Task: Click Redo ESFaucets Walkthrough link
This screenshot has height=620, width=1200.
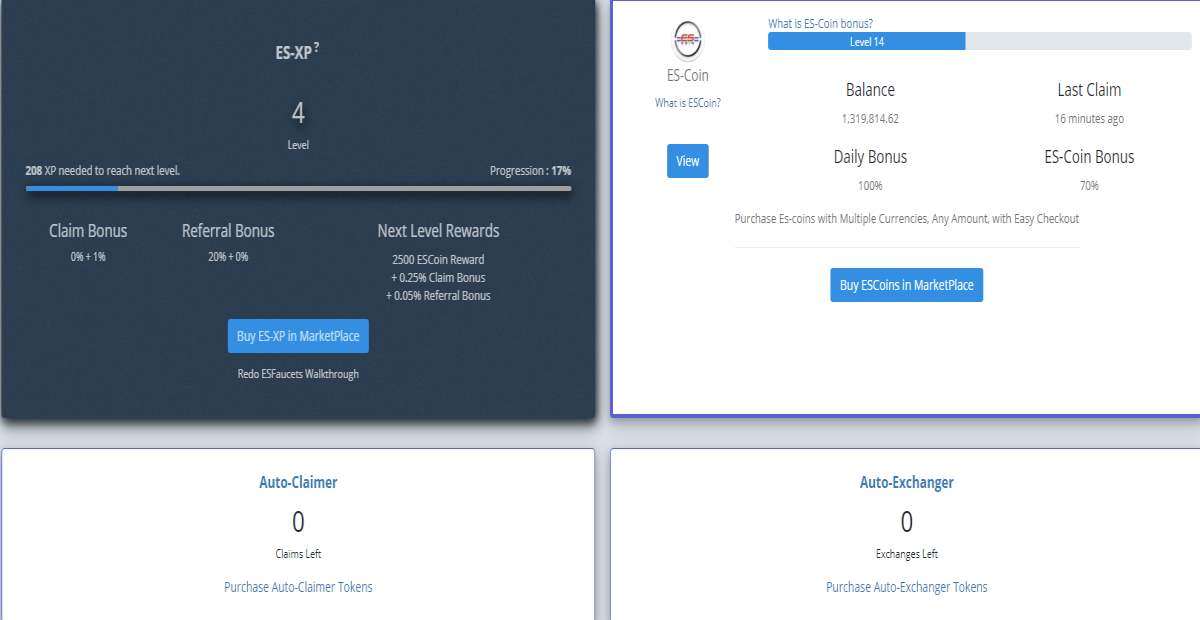Action: 298,374
